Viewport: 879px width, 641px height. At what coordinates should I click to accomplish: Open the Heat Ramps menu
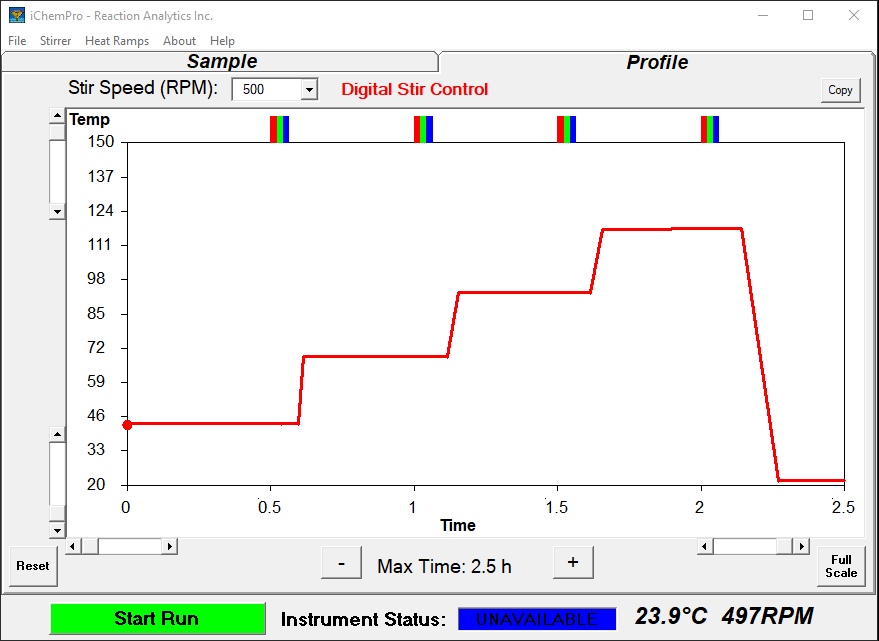pyautogui.click(x=117, y=41)
